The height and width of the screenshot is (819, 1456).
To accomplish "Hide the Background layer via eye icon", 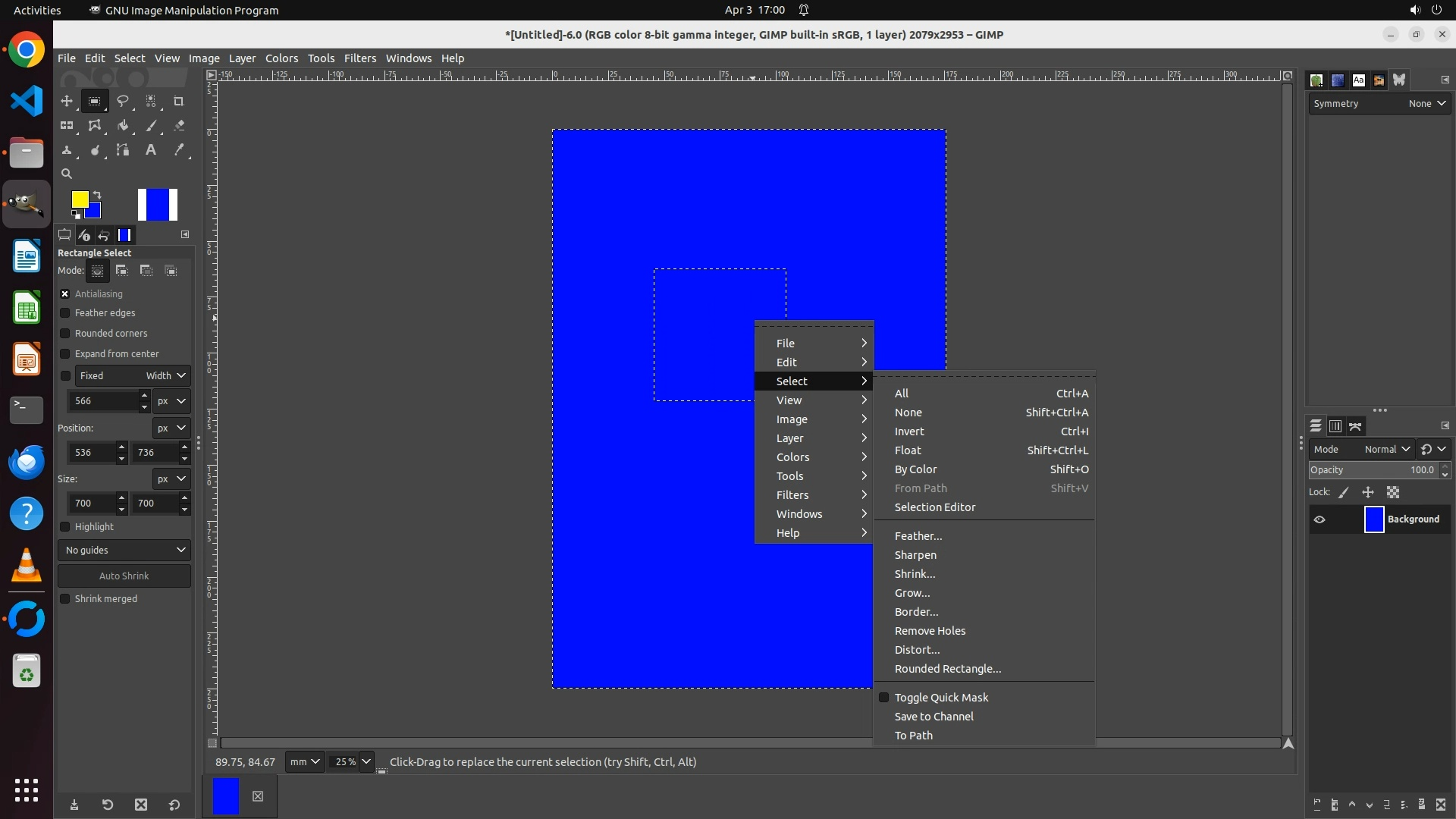I will (x=1319, y=519).
